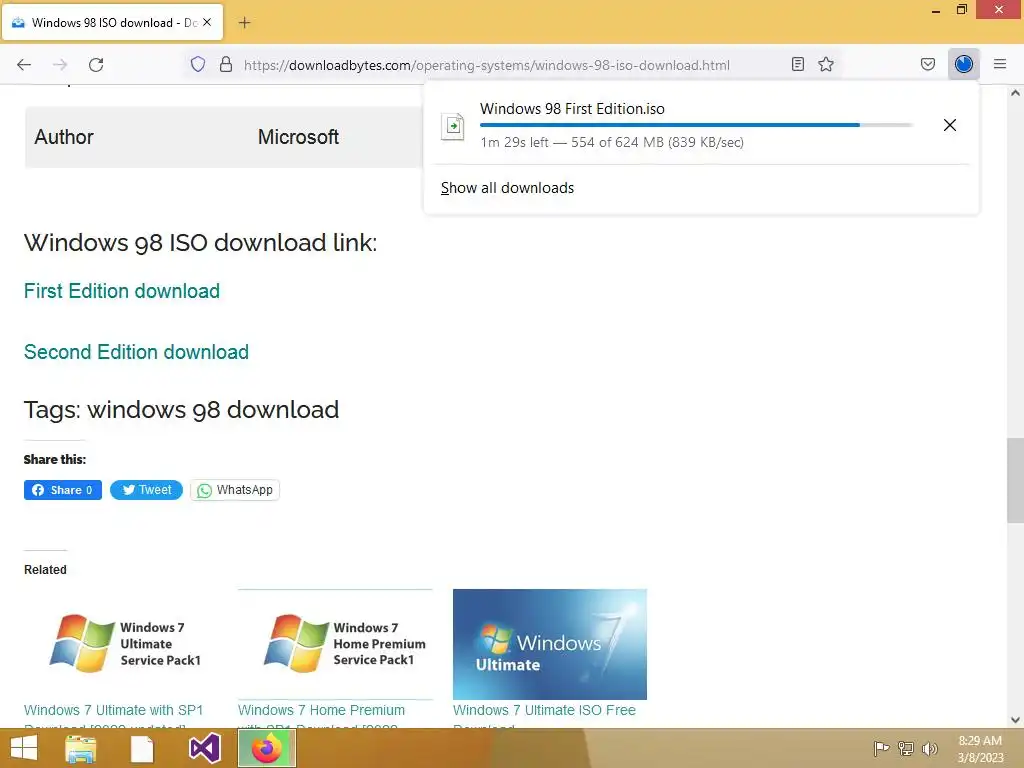Open the Firefox hamburger application menu

1000,64
